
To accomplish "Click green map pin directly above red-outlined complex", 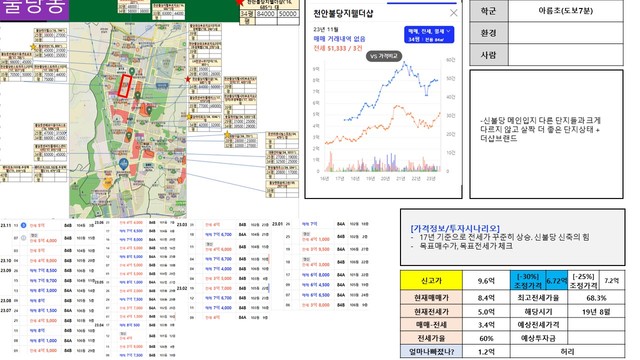I will tap(132, 72).
